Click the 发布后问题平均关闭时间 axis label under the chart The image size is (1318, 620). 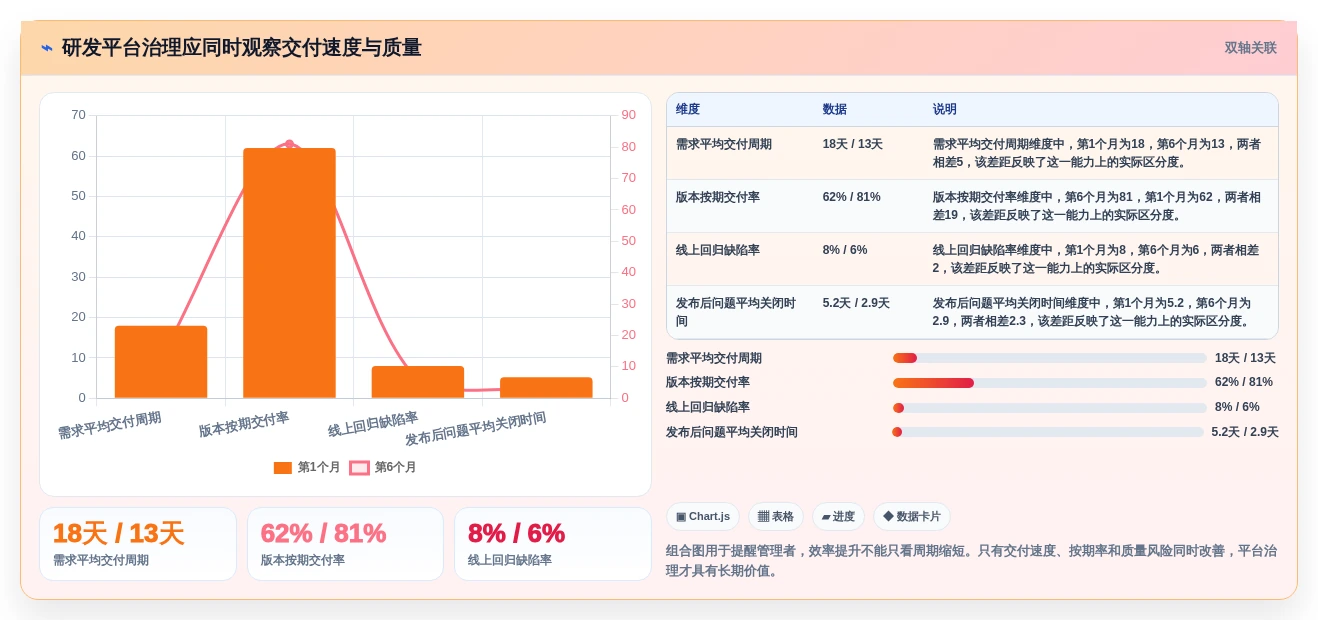[475, 429]
